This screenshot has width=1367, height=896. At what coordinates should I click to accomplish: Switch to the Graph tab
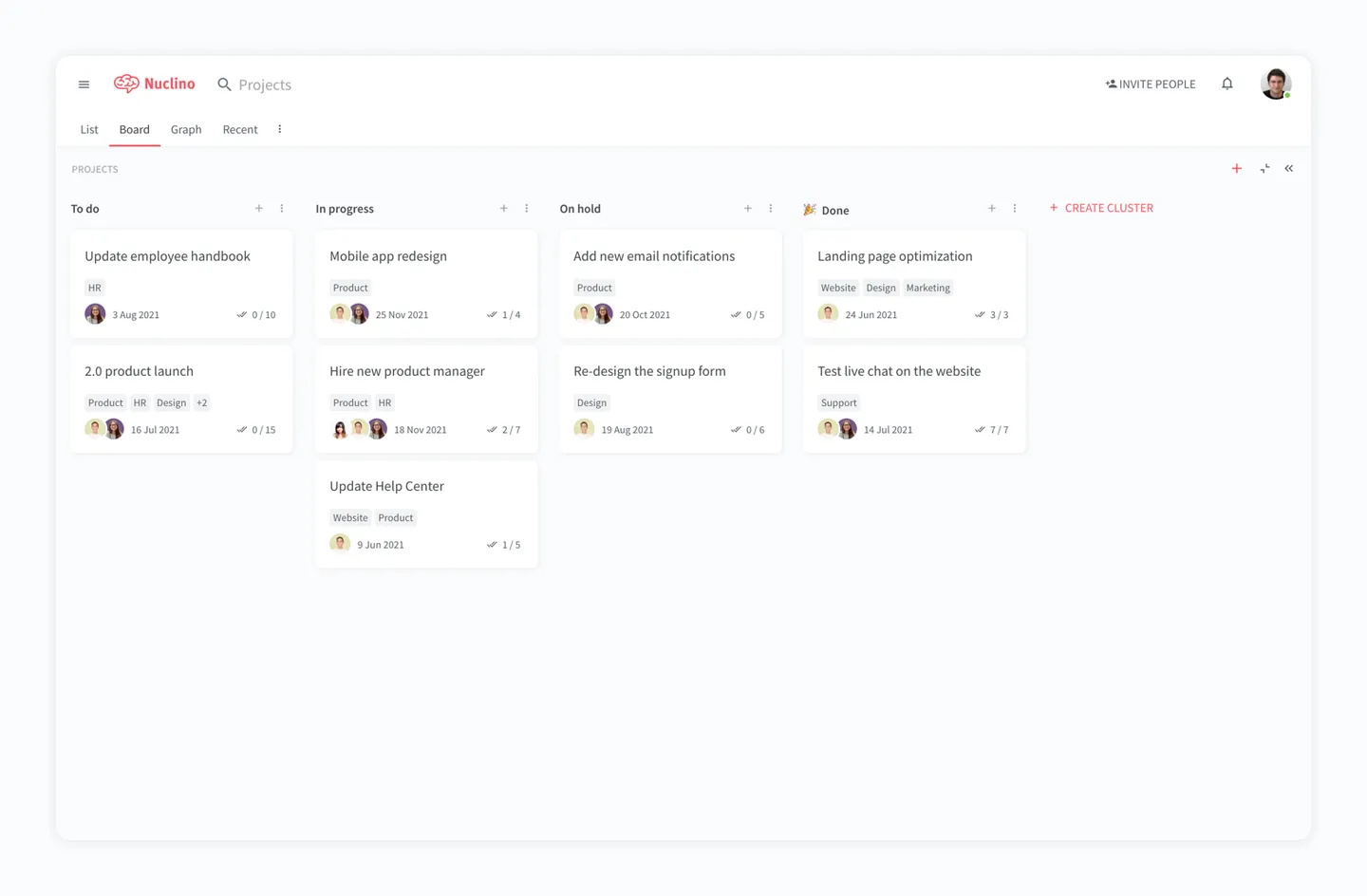point(186,129)
